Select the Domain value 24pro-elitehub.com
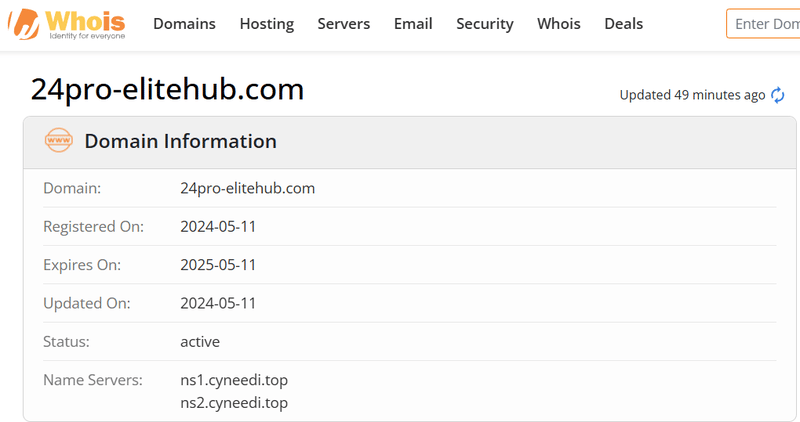This screenshot has height=422, width=800. tap(247, 188)
